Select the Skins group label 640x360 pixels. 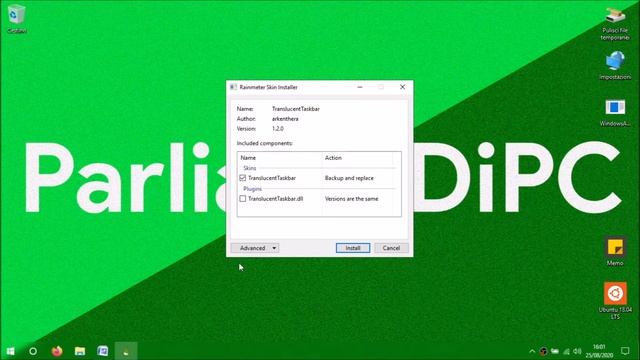tap(250, 168)
